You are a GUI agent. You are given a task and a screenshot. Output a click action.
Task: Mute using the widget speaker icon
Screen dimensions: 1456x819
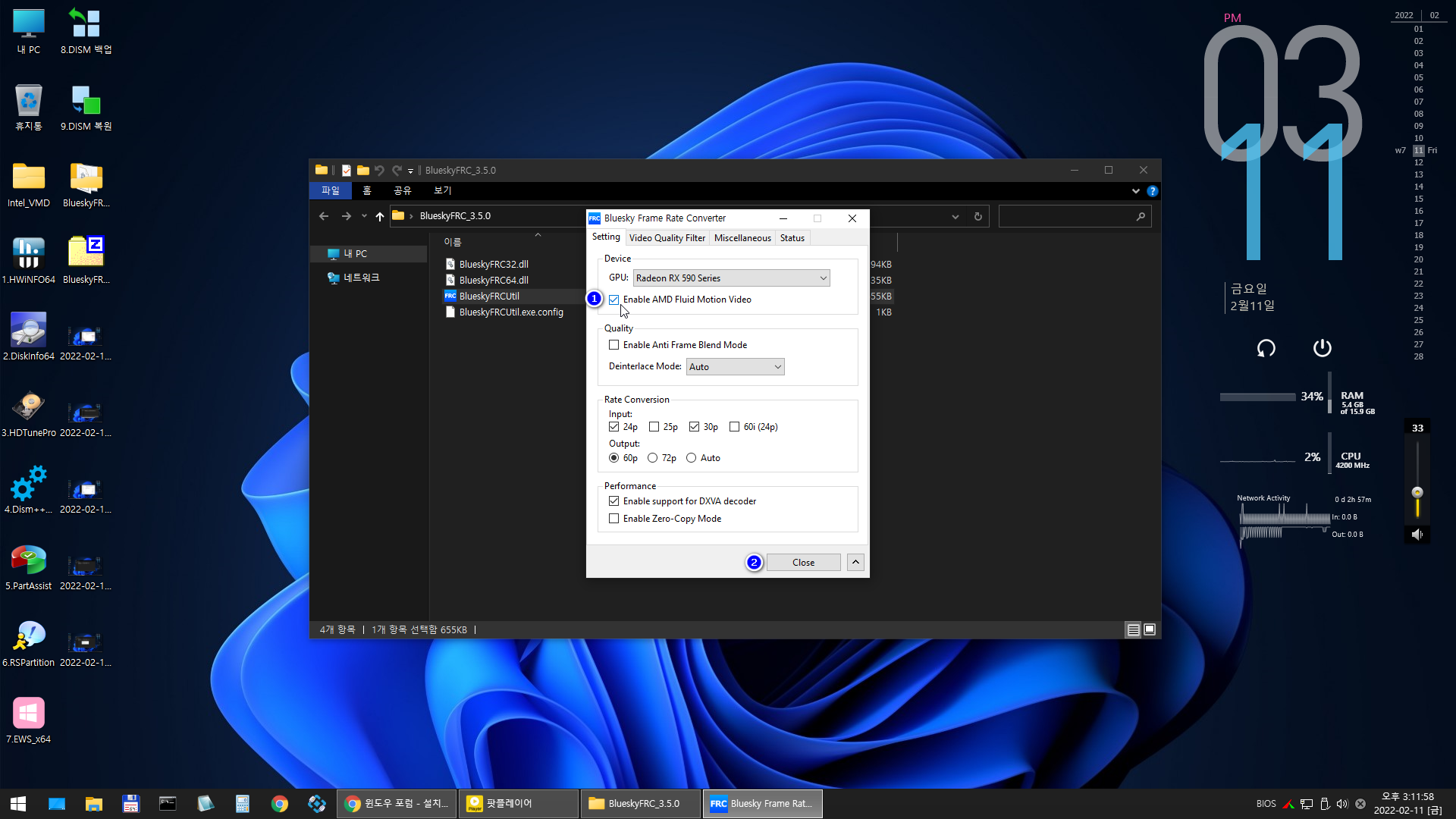pos(1417,535)
